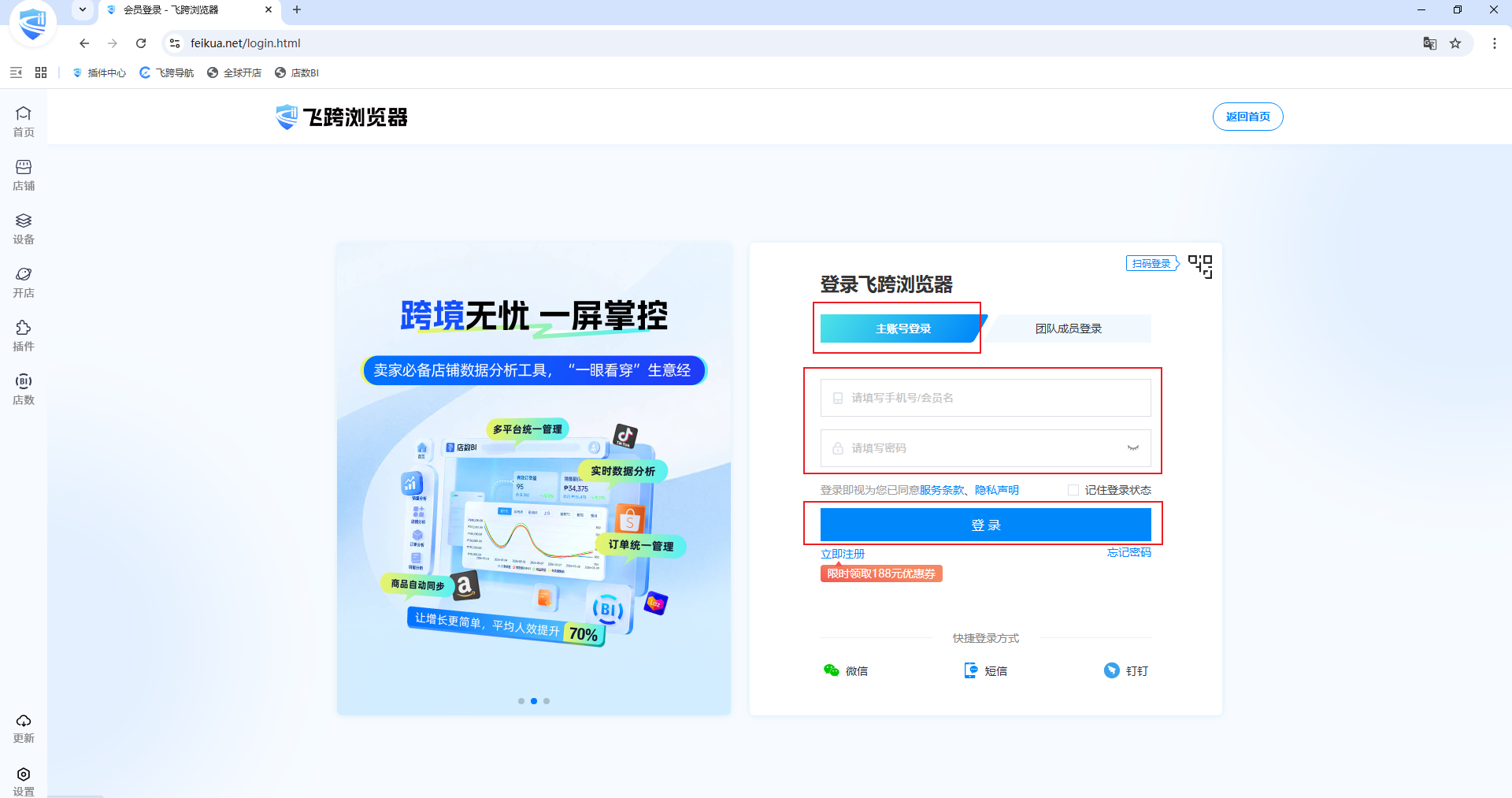The width and height of the screenshot is (1512, 798).
Task: Open the 忘记密码 link
Action: [1129, 552]
